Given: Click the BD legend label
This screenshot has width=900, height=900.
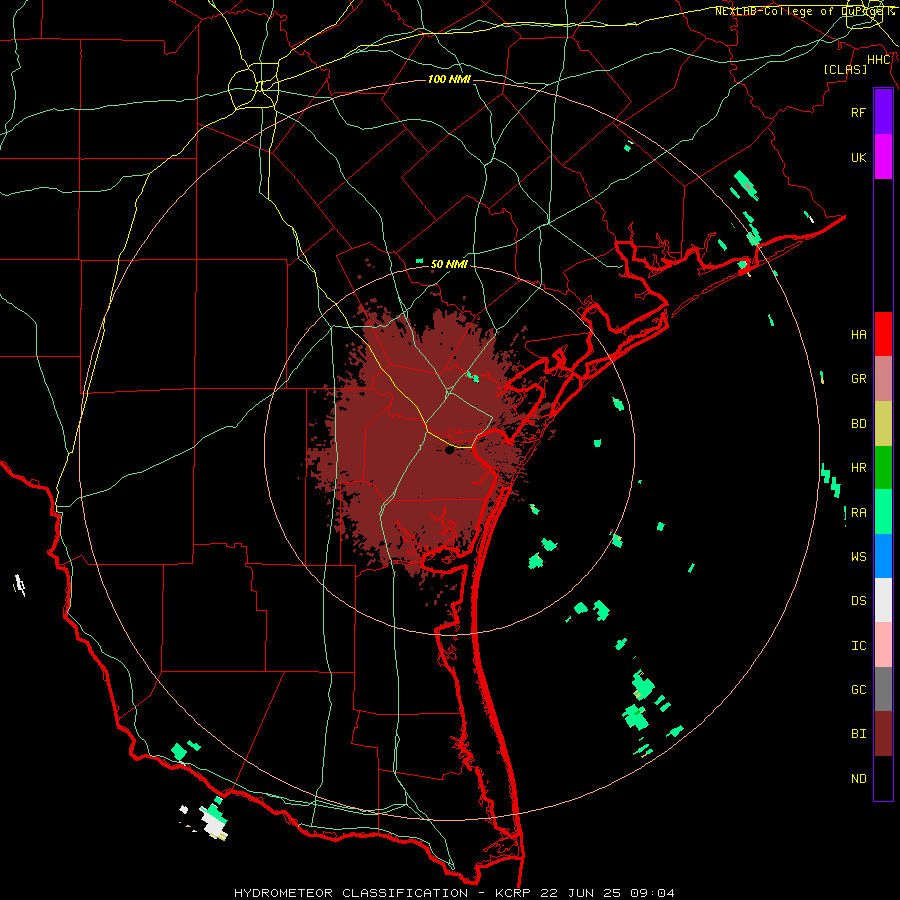Looking at the screenshot, I should pos(858,424).
